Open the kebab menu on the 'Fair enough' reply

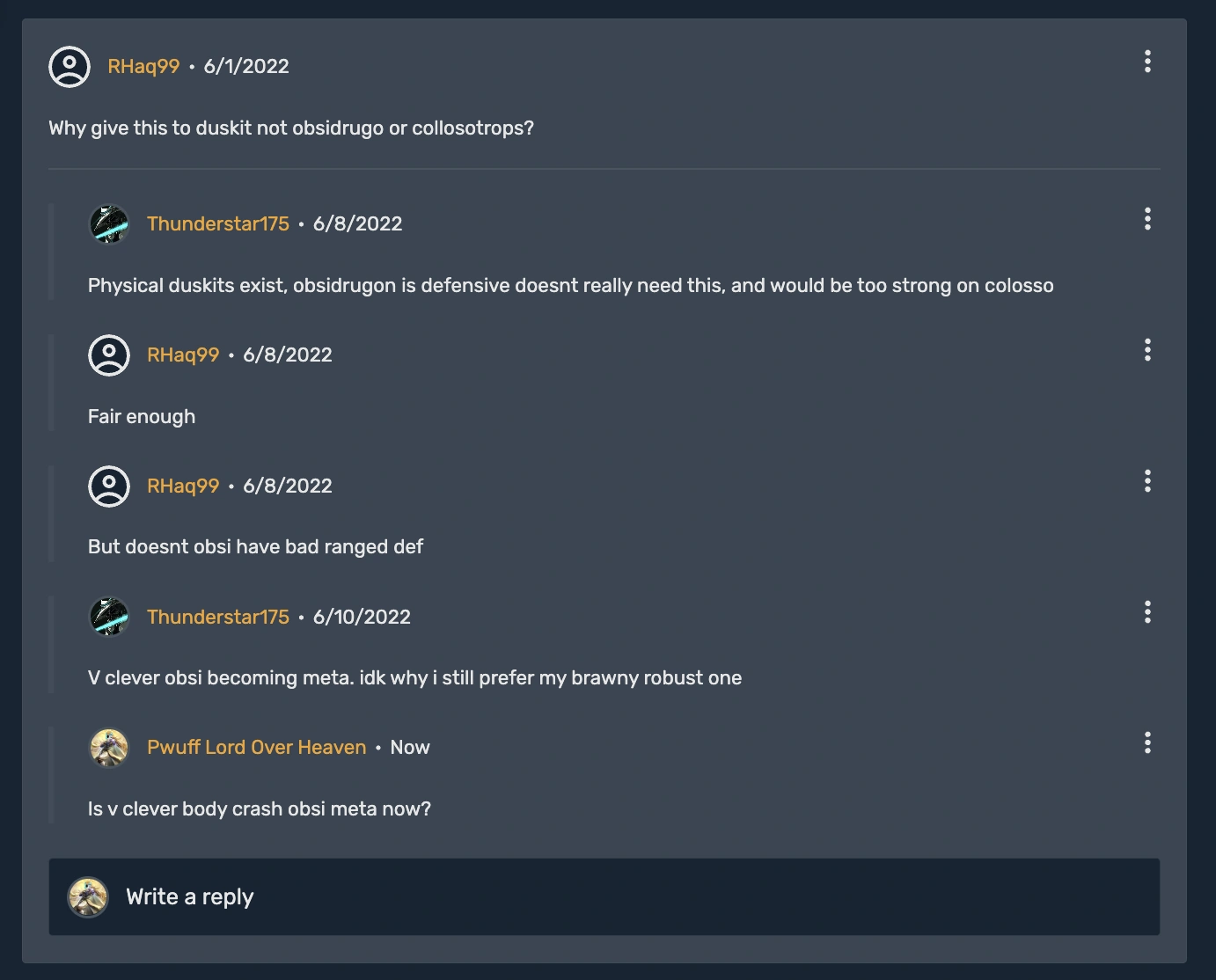pos(1147,350)
